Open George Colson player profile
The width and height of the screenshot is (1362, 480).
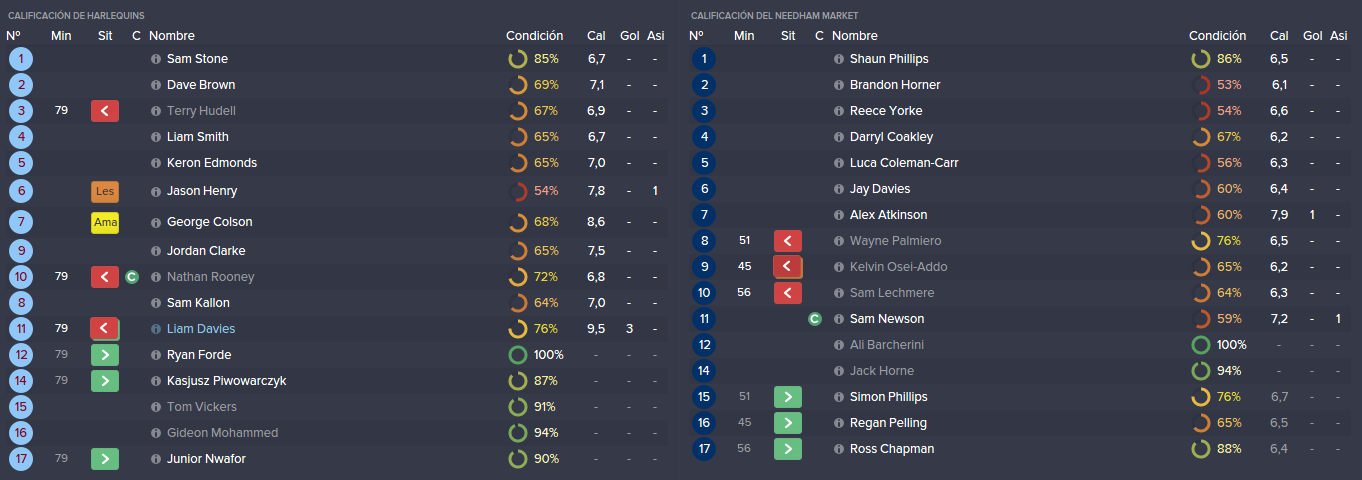coord(210,222)
